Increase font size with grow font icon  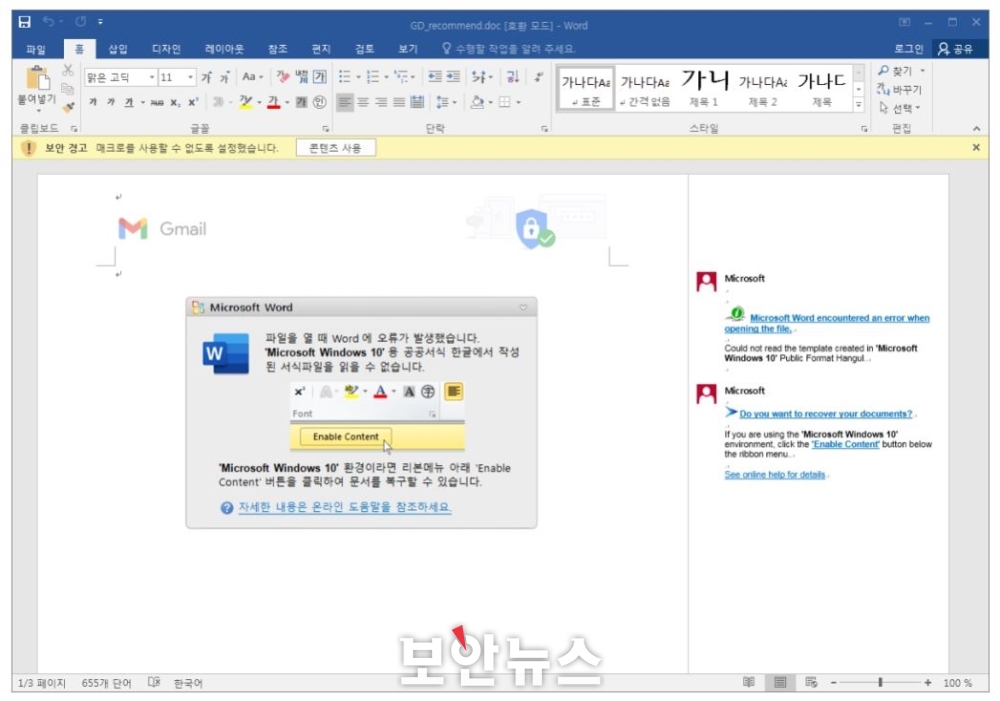coord(206,77)
